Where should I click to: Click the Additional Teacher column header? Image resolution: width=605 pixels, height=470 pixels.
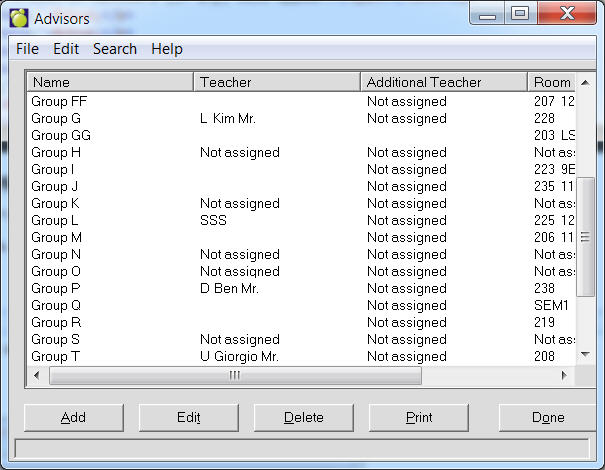pyautogui.click(x=443, y=82)
